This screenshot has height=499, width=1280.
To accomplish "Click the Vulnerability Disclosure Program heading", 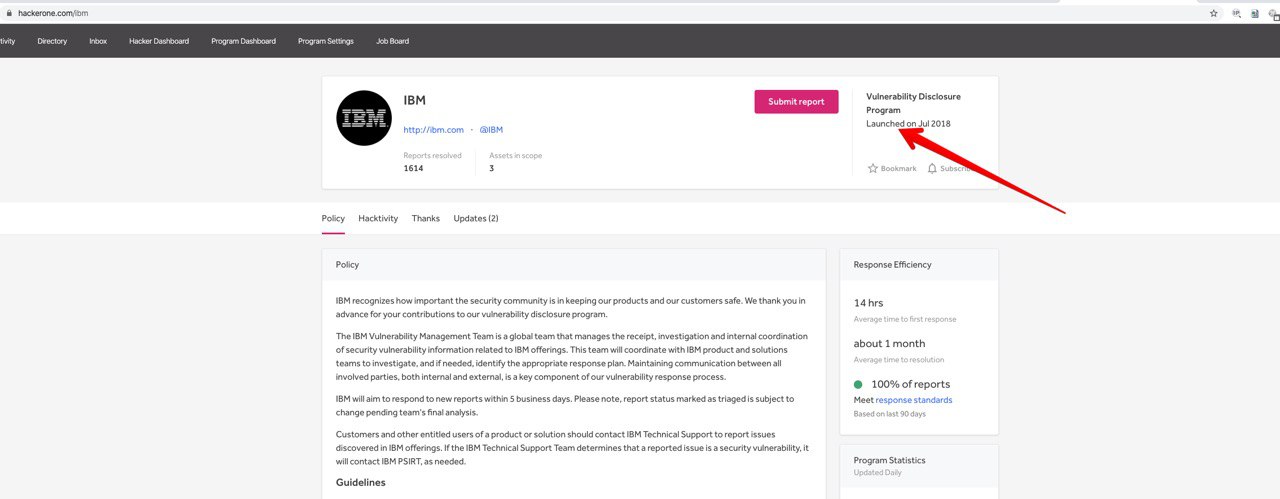I will tap(913, 103).
